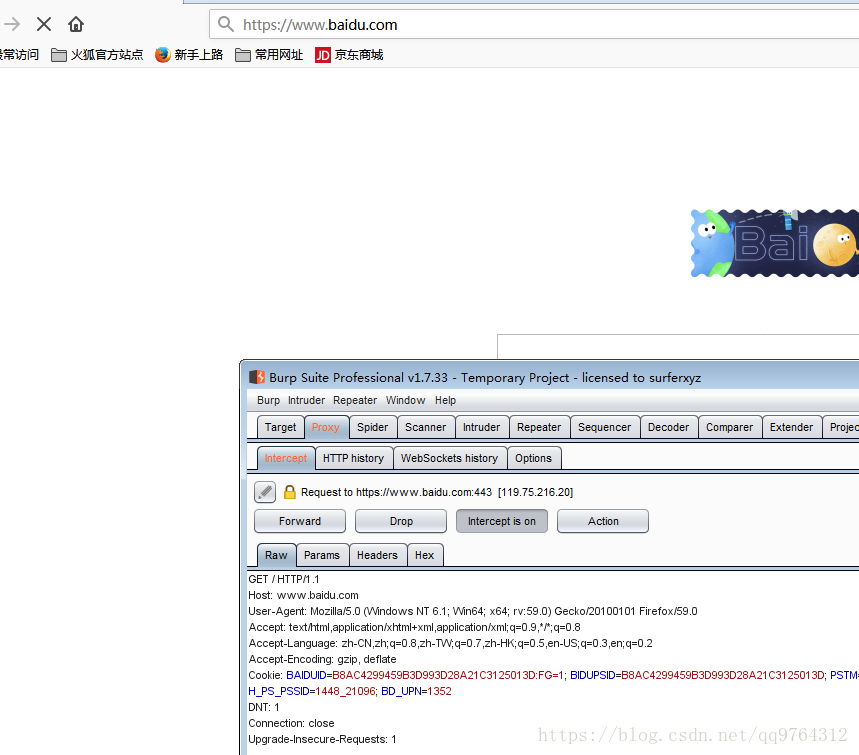Click the Baidu doodle logo image
This screenshot has width=859, height=755.
[x=774, y=243]
